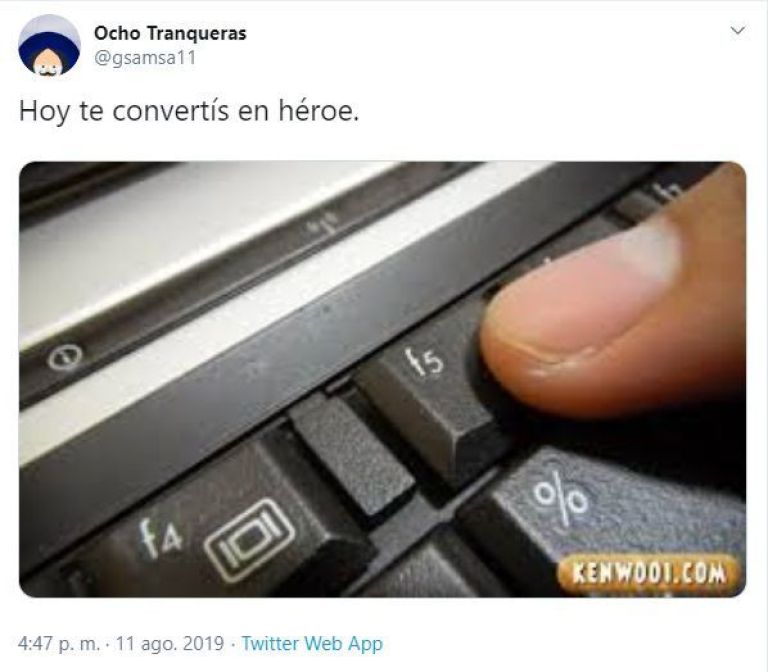Screen dimensions: 768x672
Task: Click the display-switch icon on the f4 key
Action: [x=249, y=540]
